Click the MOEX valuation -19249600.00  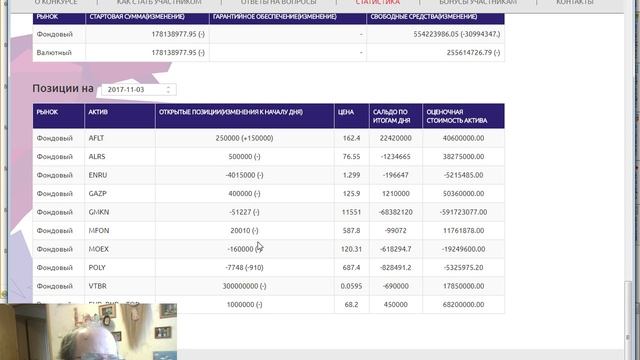(463, 249)
